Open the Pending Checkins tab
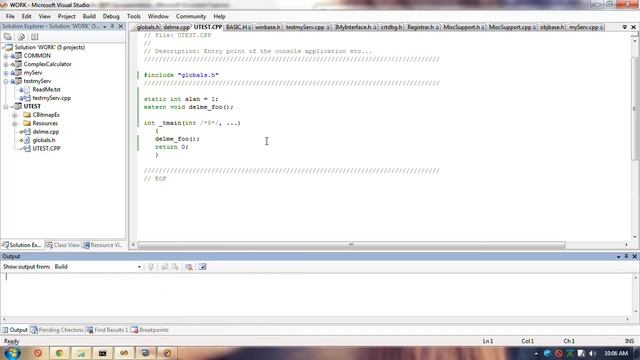Screen dimensions: 640x360 [x=57, y=330]
